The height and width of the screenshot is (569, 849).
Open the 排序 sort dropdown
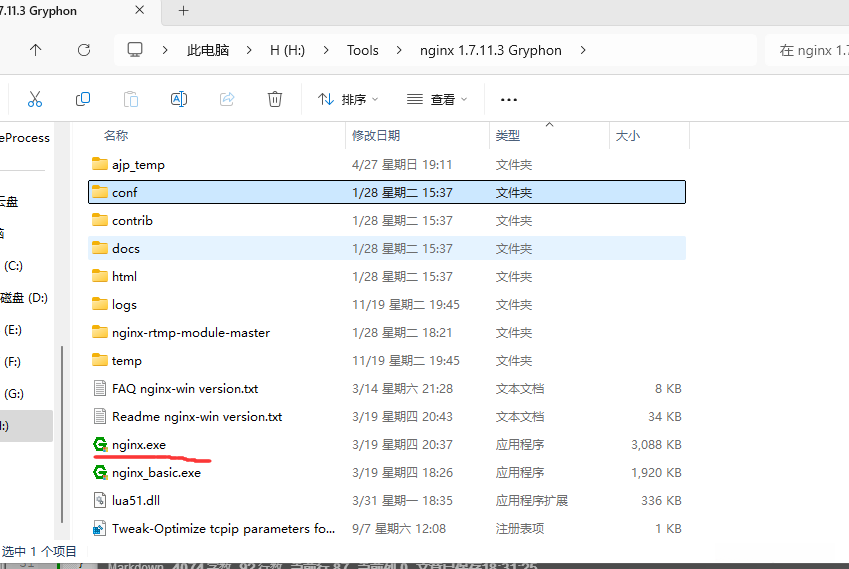pyautogui.click(x=348, y=100)
